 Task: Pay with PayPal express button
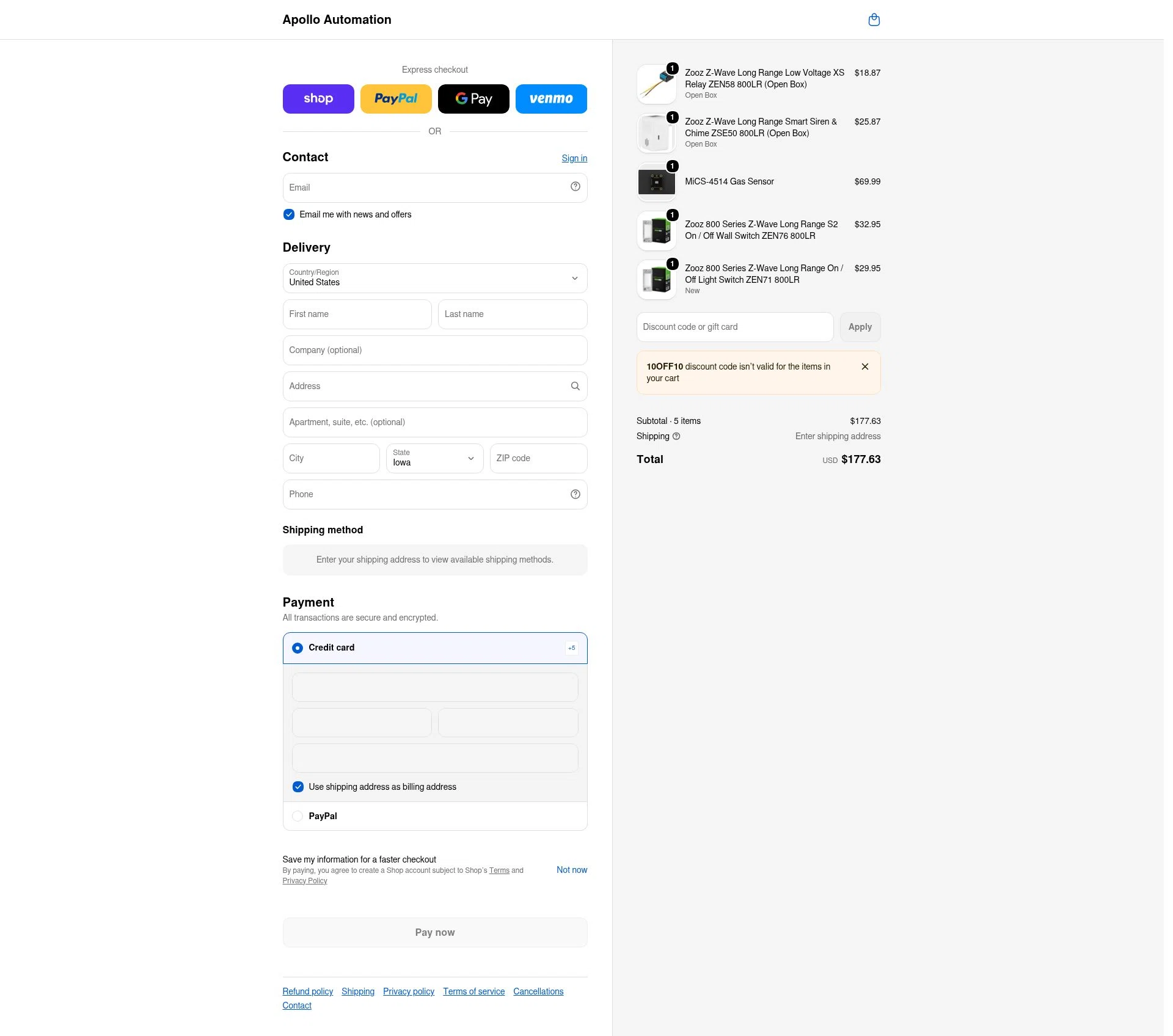point(396,99)
